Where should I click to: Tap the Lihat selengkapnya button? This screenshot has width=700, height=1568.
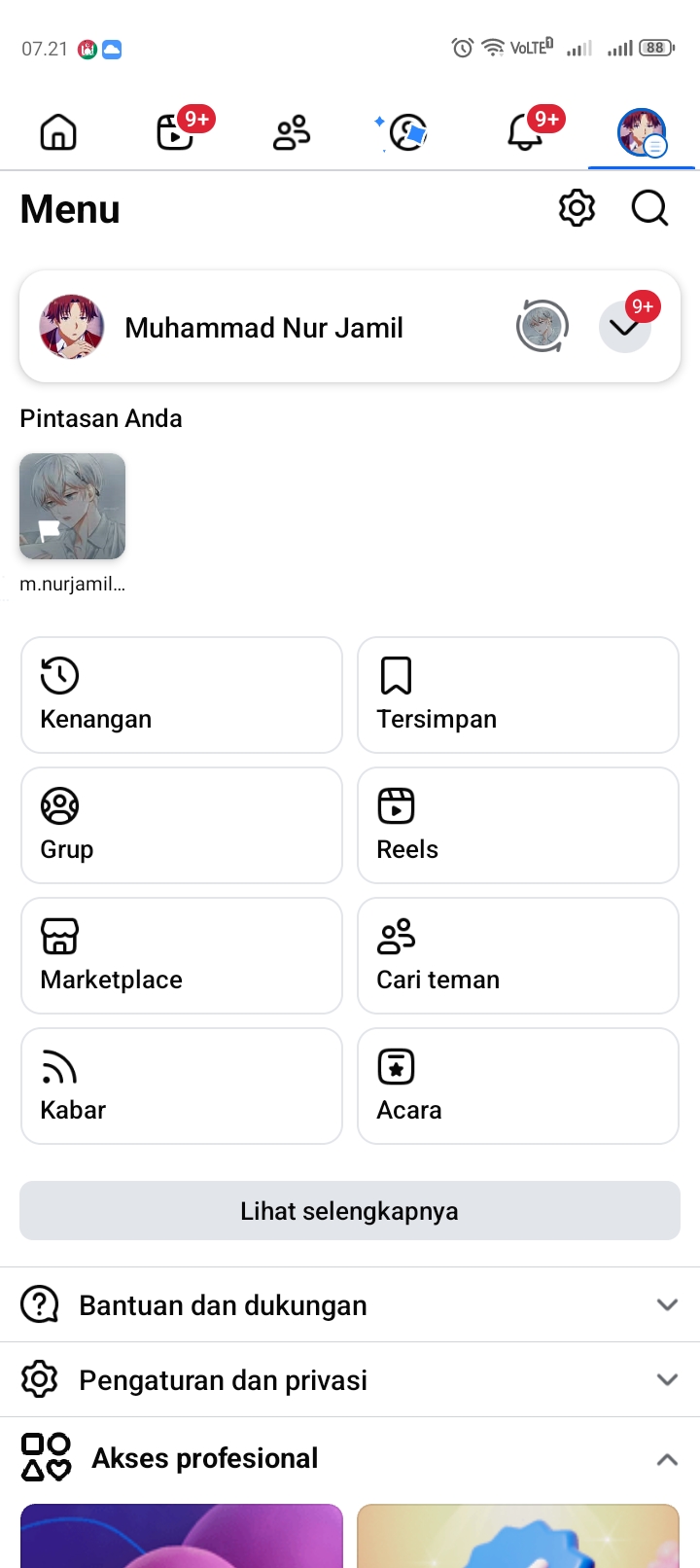(350, 1211)
